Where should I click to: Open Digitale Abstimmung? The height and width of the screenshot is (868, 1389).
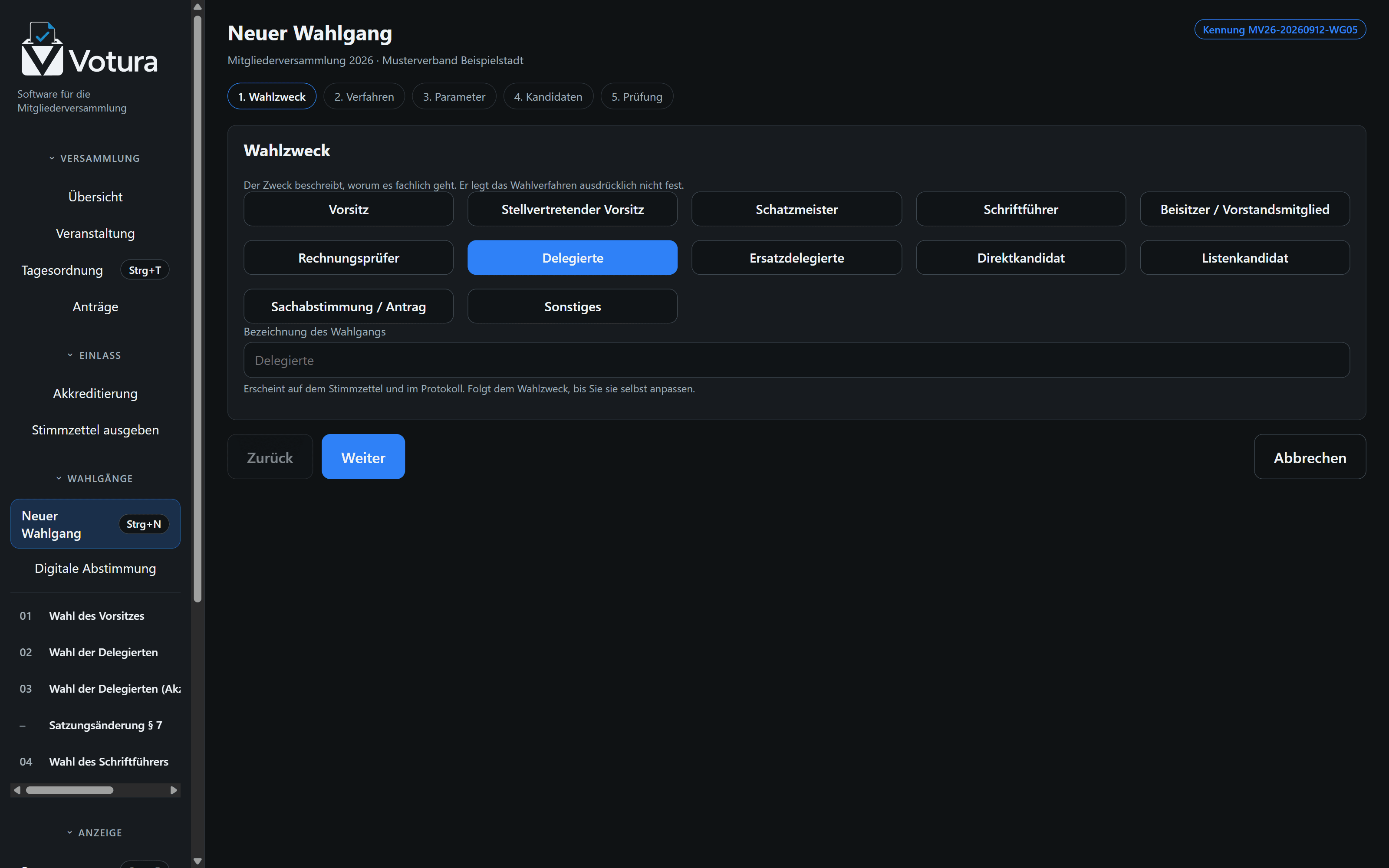[95, 569]
